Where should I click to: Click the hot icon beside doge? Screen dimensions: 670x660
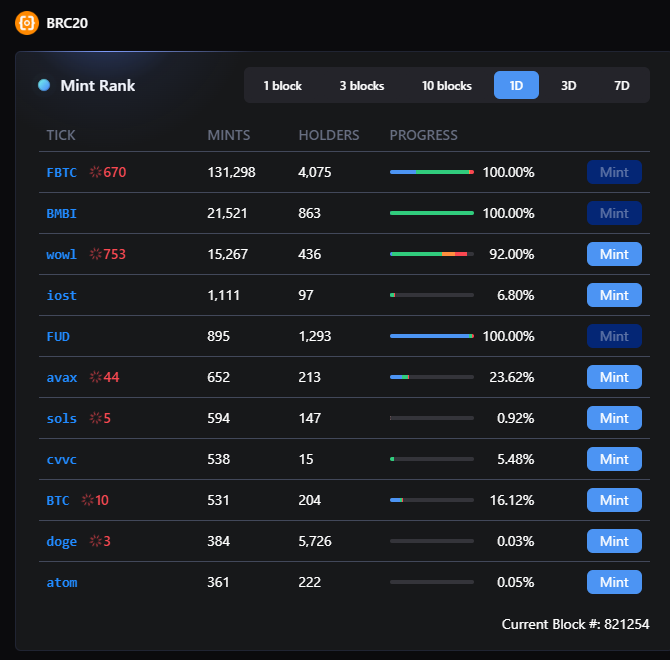tap(96, 541)
